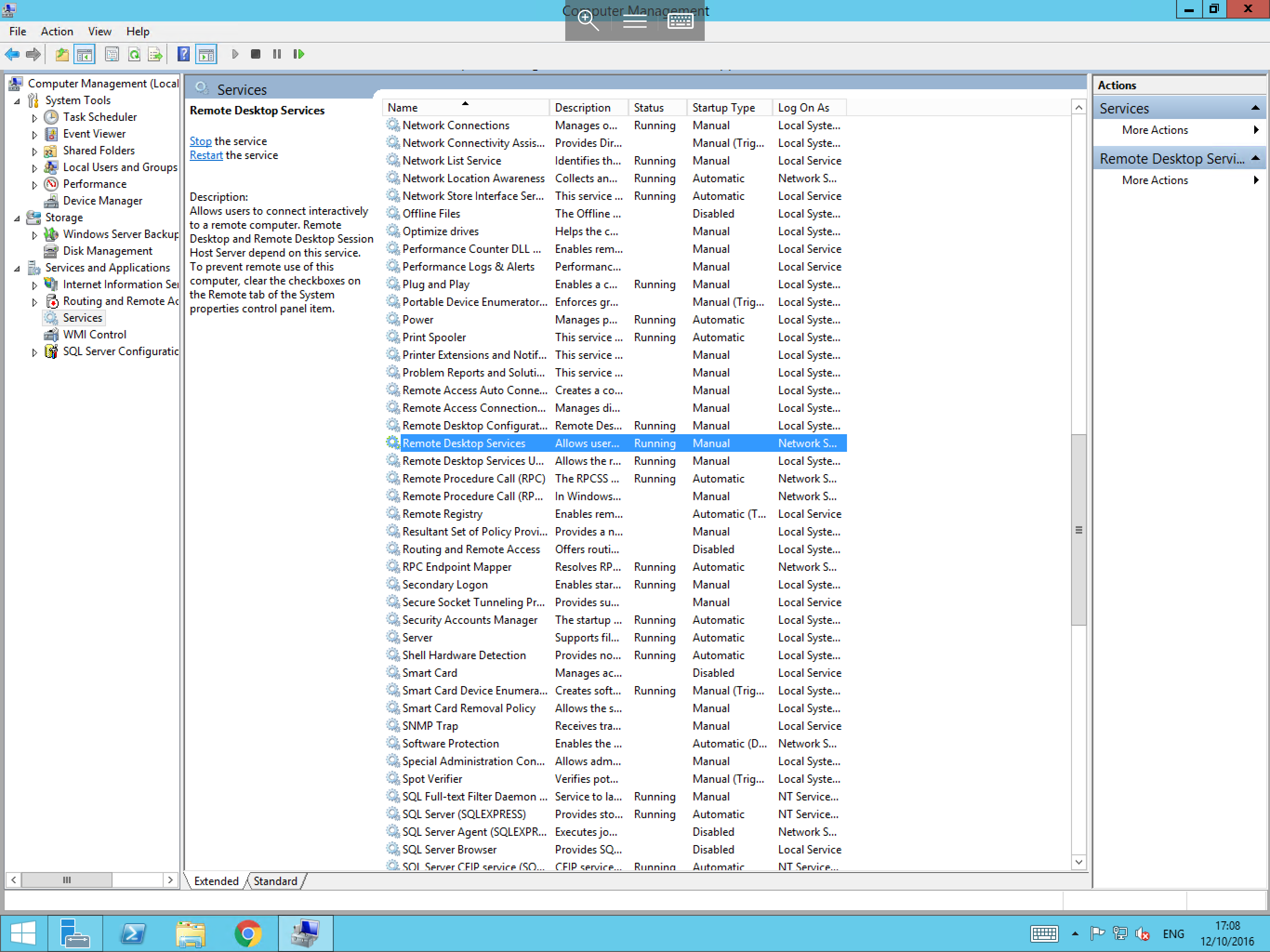
Task: Open the Help toolbar icon
Action: point(184,54)
